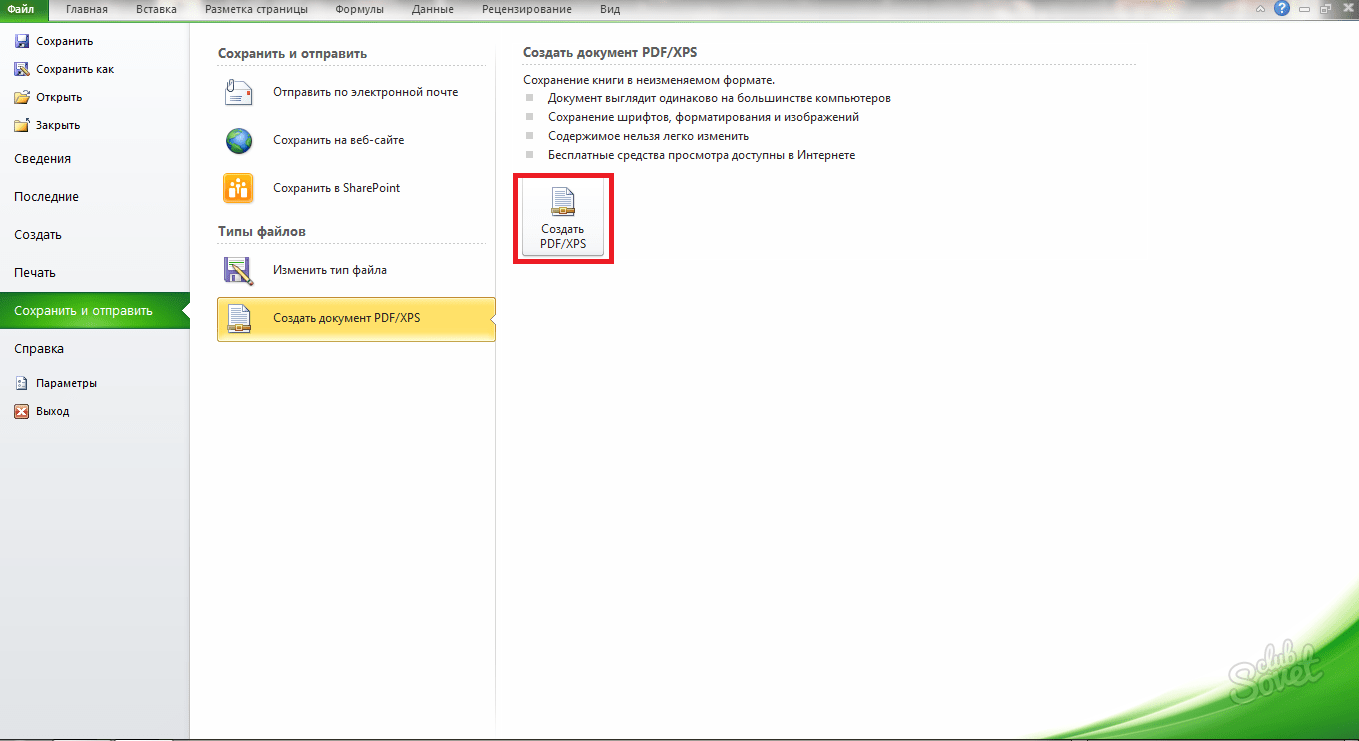The width and height of the screenshot is (1359, 741).
Task: Choose Закрыть to close the workbook
Action: tap(57, 125)
